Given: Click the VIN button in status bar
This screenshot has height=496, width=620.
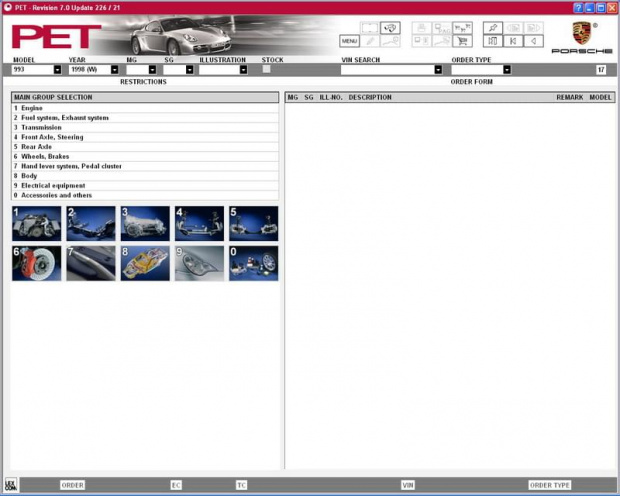Looking at the screenshot, I should (408, 485).
